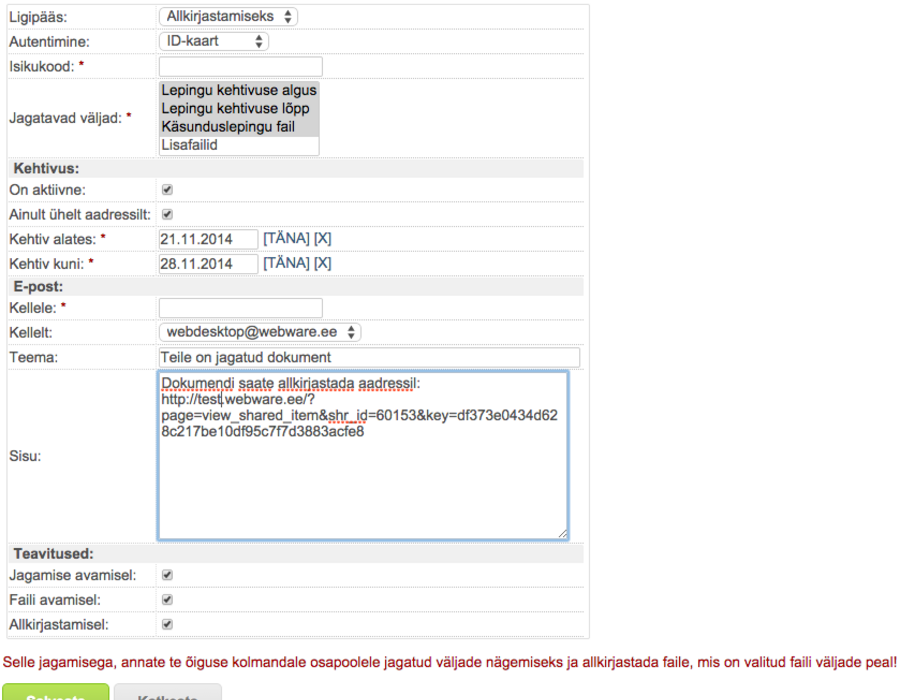The image size is (900, 700).
Task: Focus the Kellele recipient field
Action: (240, 308)
